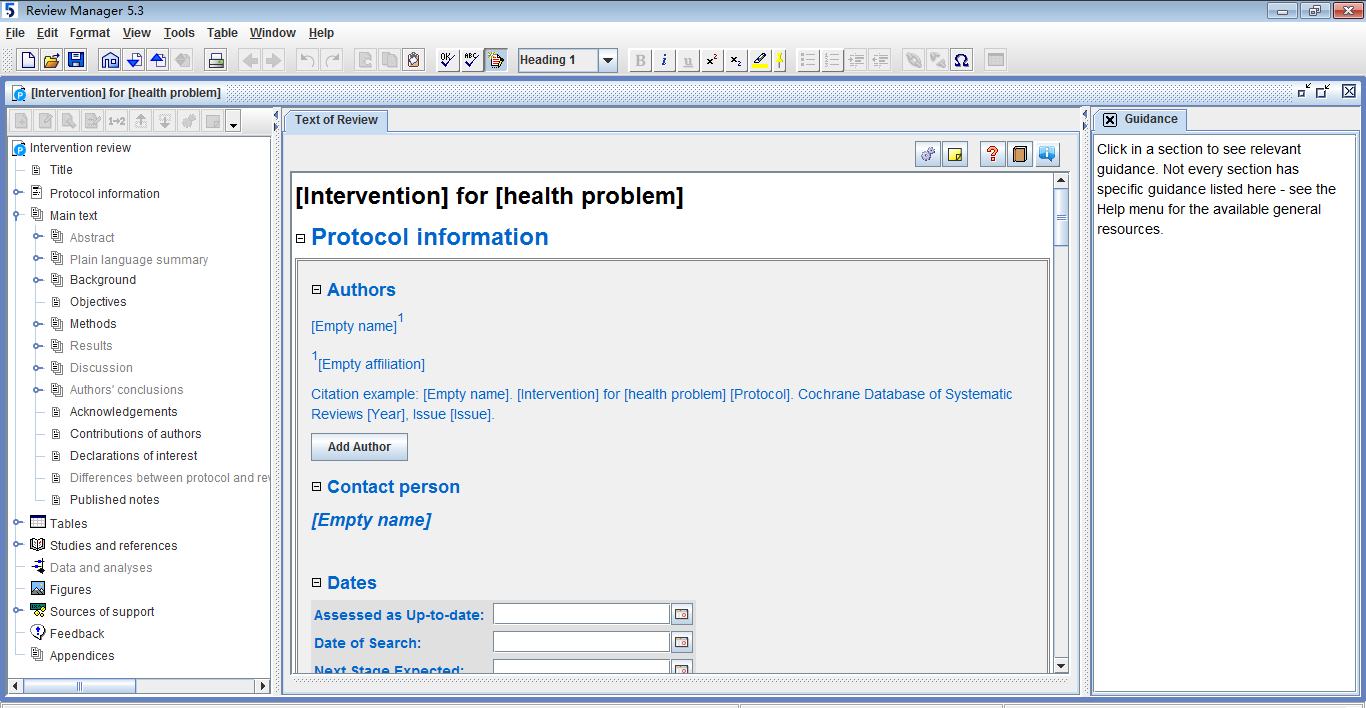The height and width of the screenshot is (708, 1366).
Task: Collapse the Contact person section box
Action: coord(317,487)
